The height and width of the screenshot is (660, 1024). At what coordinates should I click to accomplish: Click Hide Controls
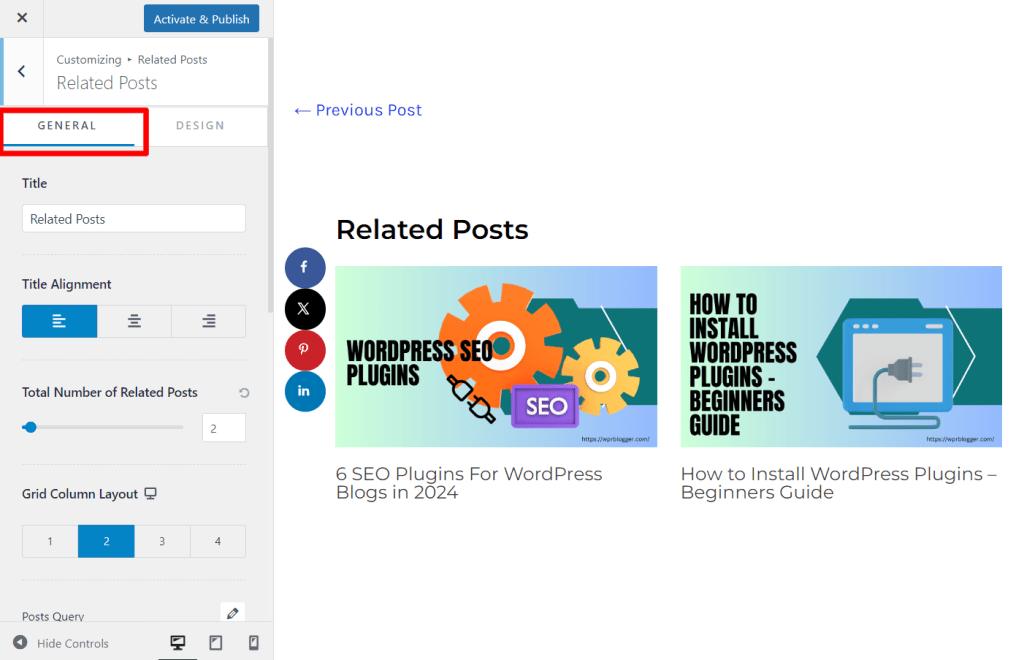[61, 643]
